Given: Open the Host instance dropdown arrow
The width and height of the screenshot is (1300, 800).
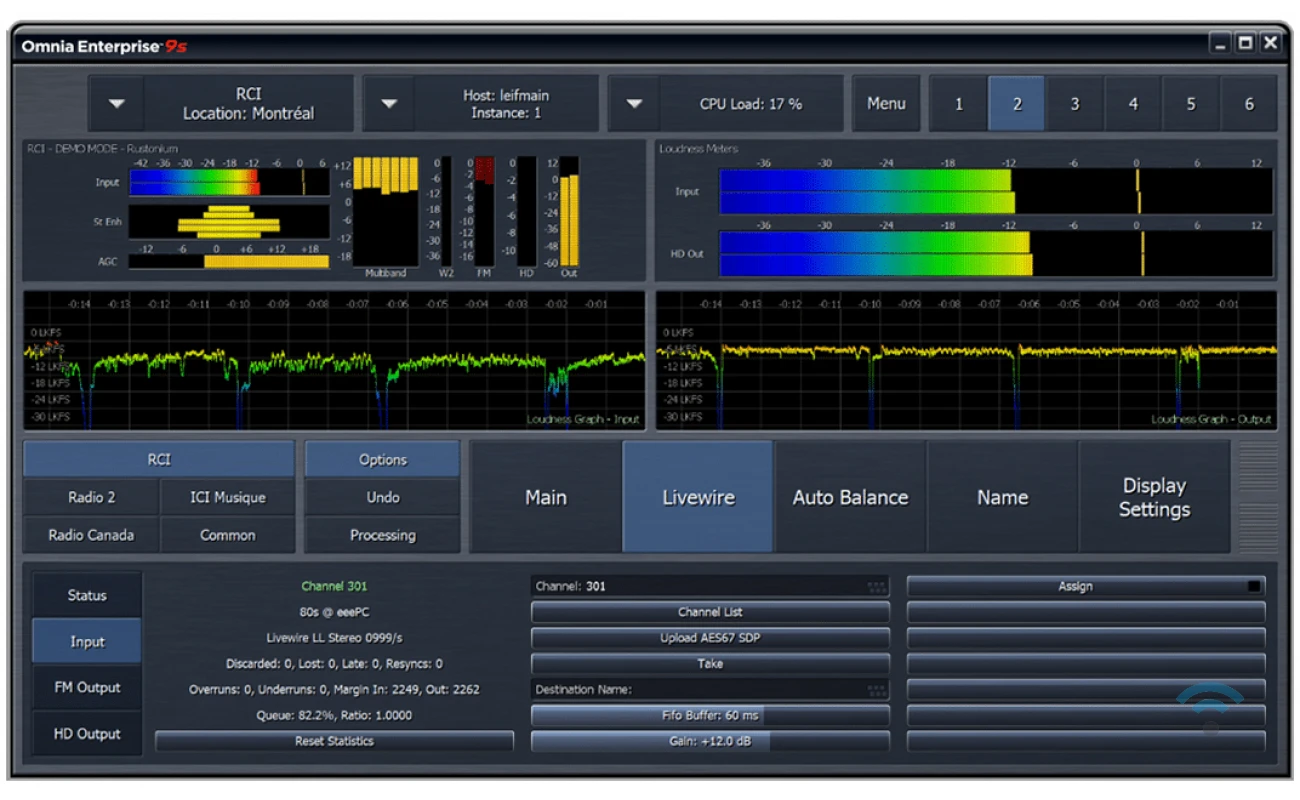Looking at the screenshot, I should (x=390, y=104).
